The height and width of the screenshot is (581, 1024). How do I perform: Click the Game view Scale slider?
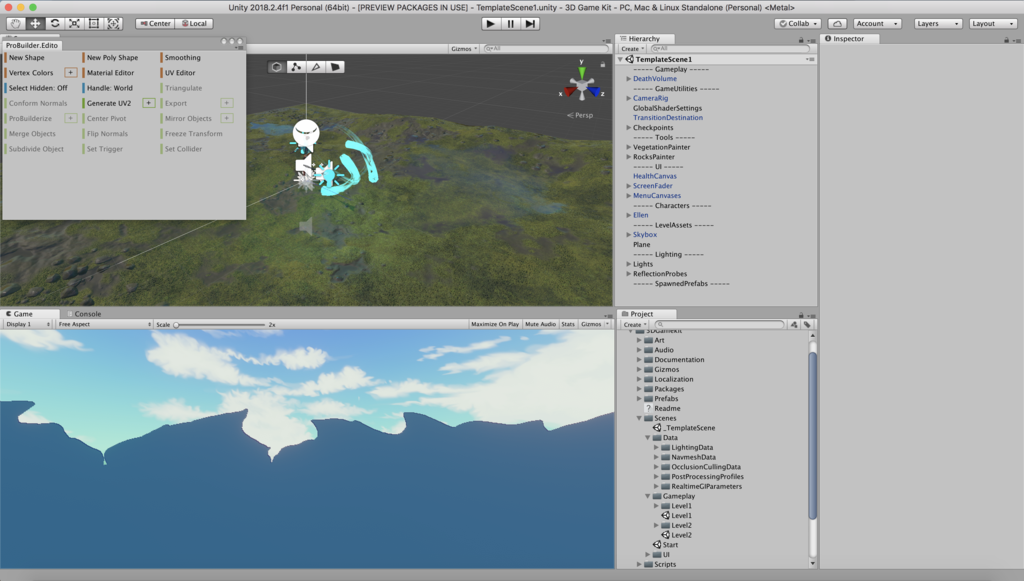pos(220,324)
